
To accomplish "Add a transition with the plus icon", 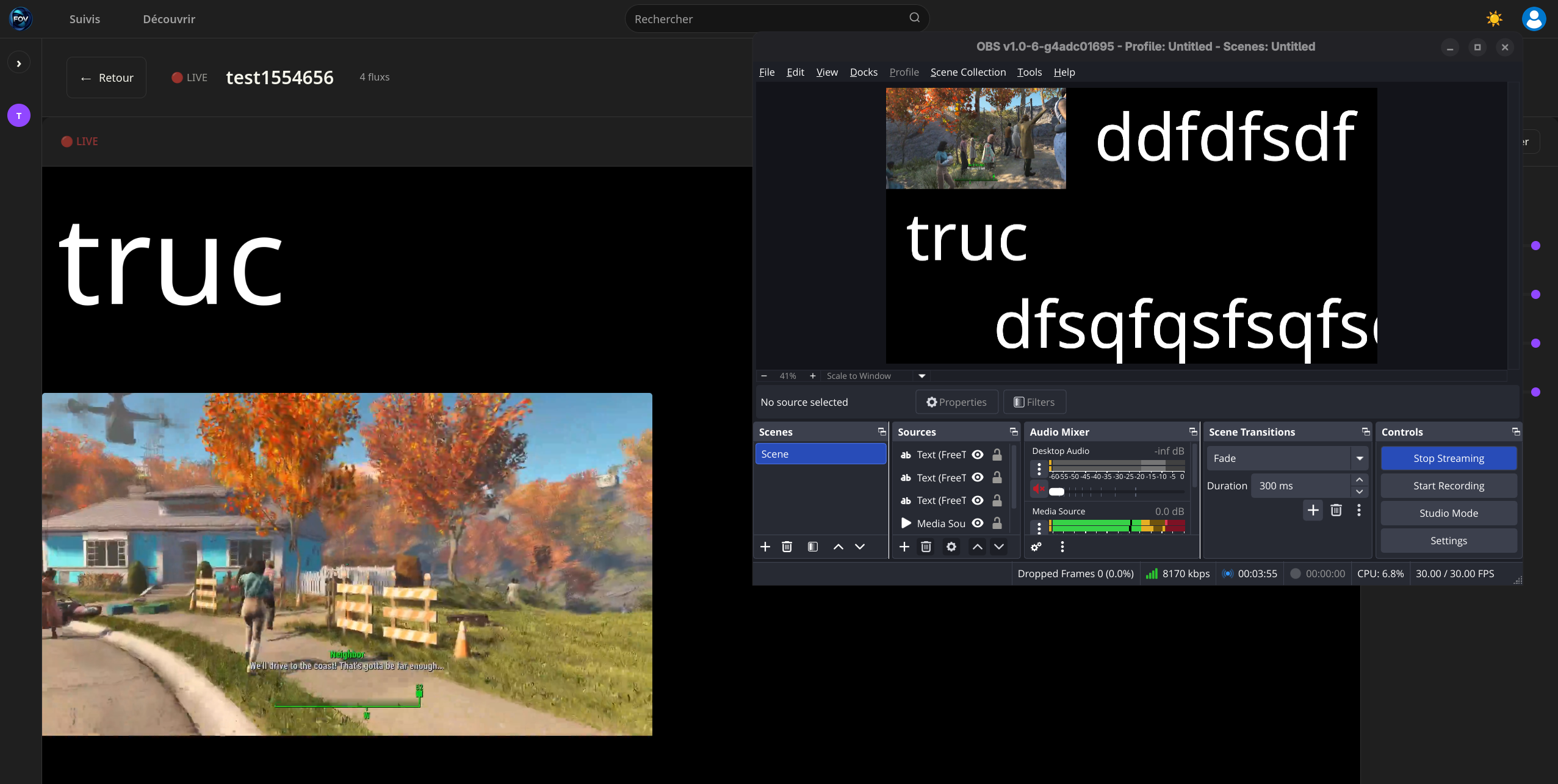I will [1313, 510].
